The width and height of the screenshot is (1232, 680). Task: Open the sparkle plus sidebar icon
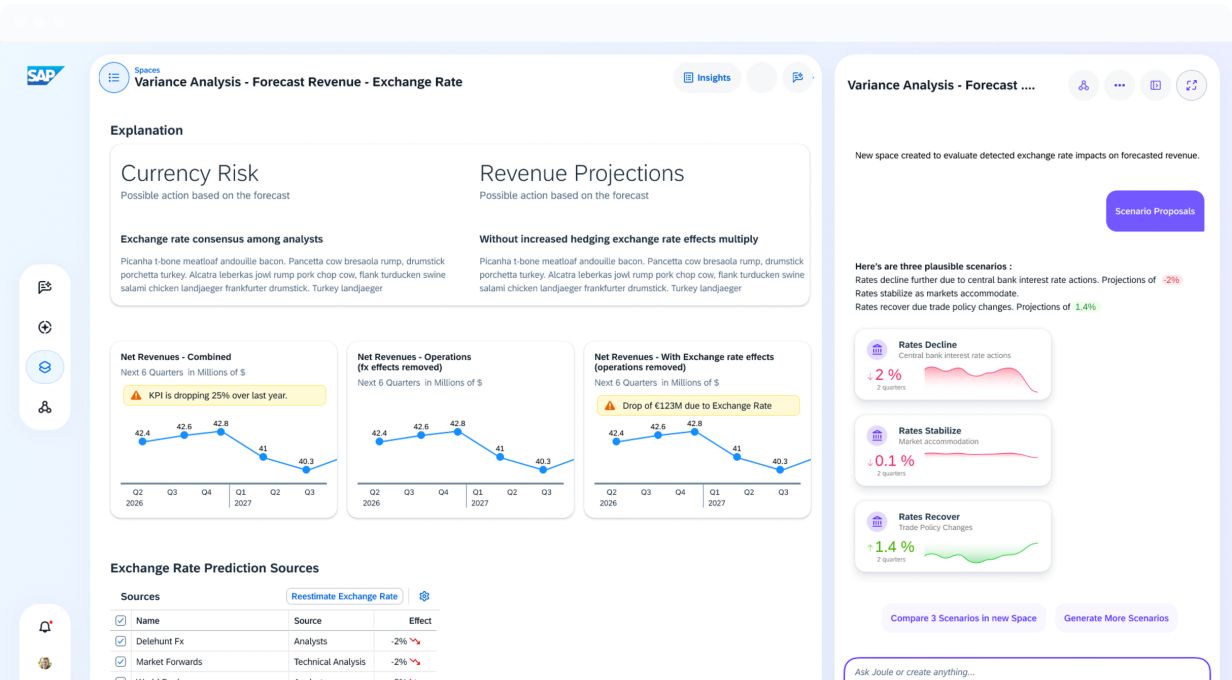click(x=45, y=327)
